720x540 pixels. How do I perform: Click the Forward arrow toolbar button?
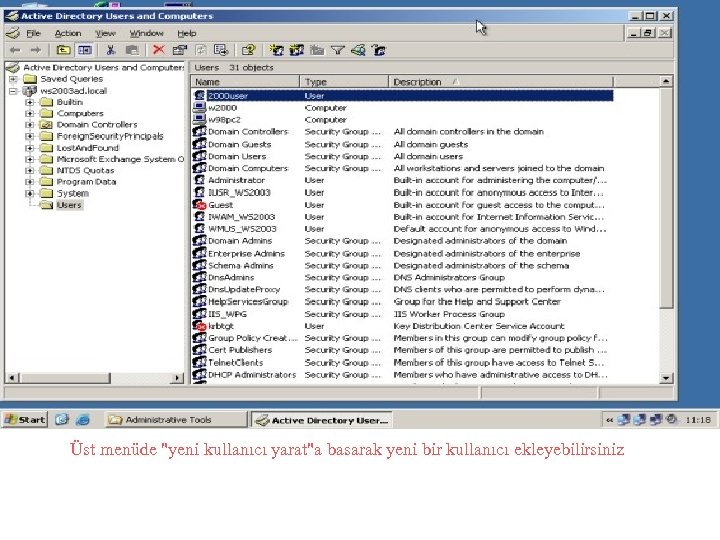[35, 50]
